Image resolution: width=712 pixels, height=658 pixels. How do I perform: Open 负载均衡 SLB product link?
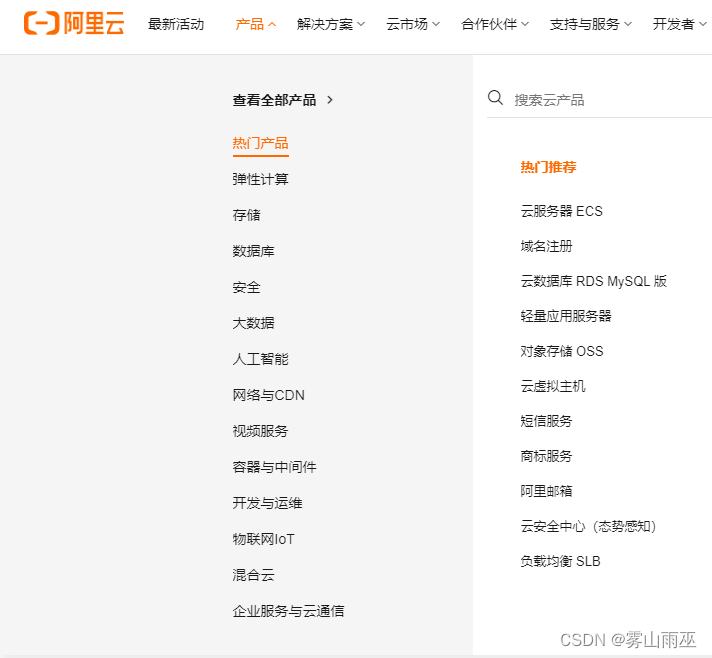(561, 561)
